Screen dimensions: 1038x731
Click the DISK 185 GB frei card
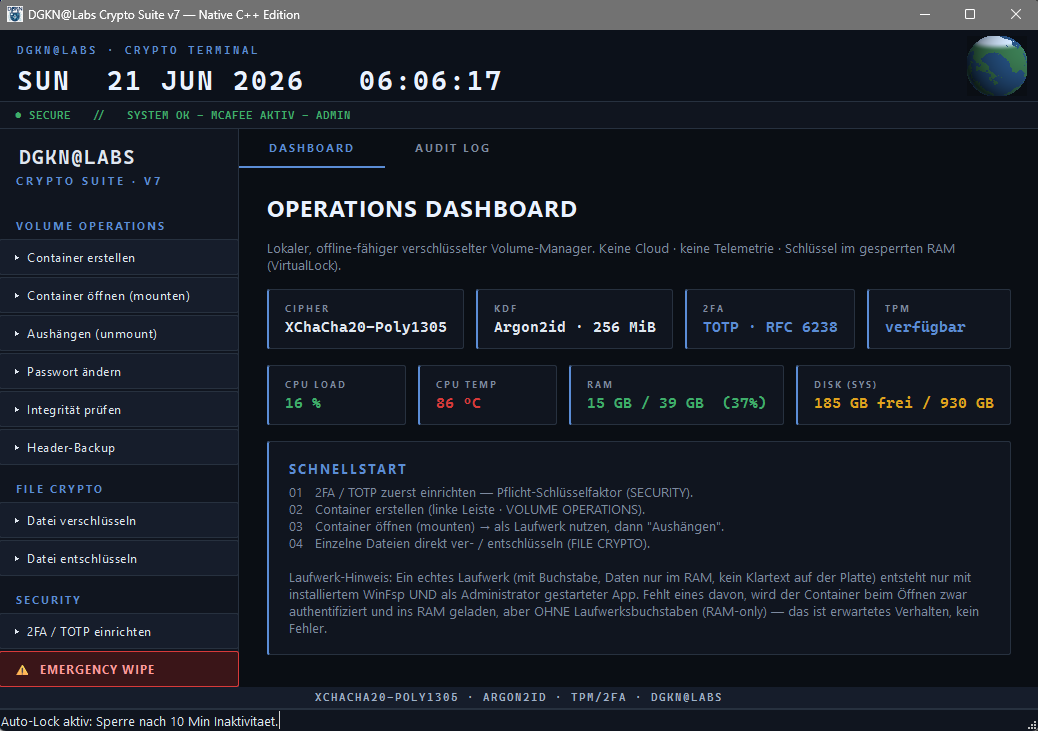(x=904, y=395)
